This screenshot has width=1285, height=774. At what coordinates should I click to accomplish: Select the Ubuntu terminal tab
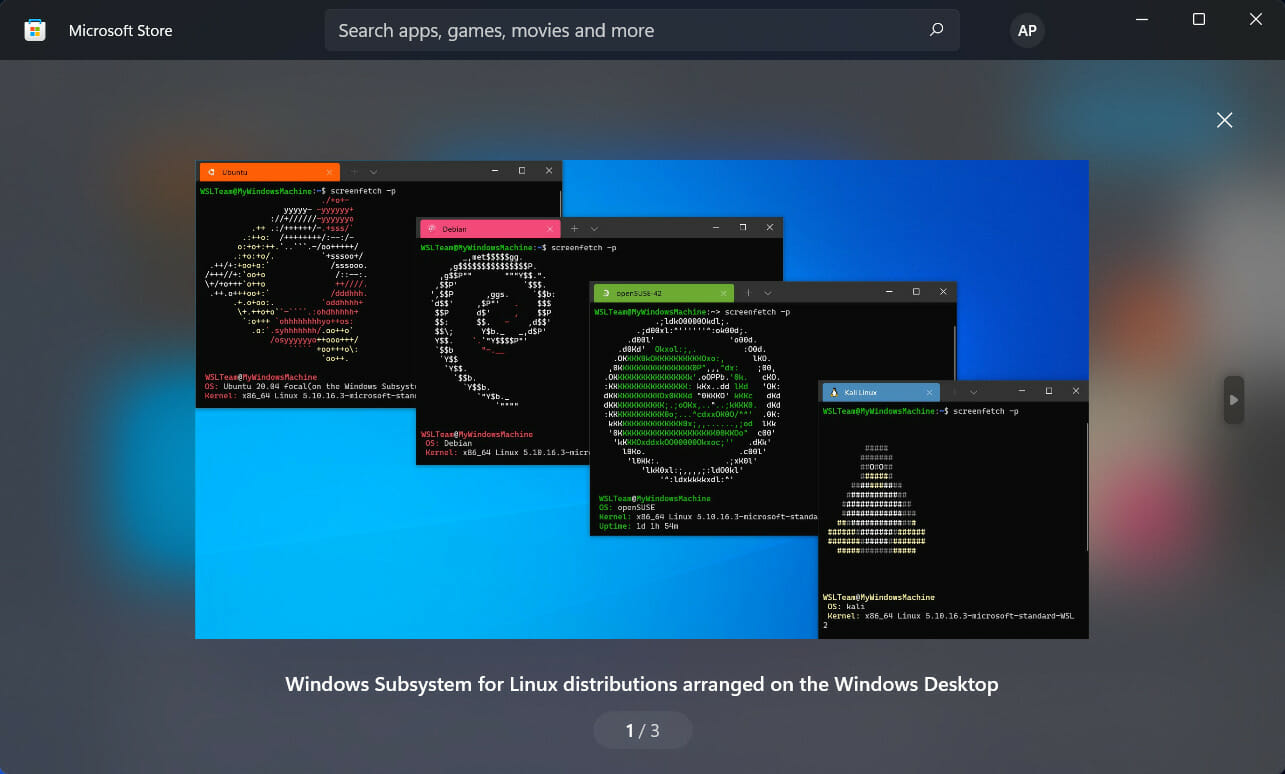click(270, 172)
